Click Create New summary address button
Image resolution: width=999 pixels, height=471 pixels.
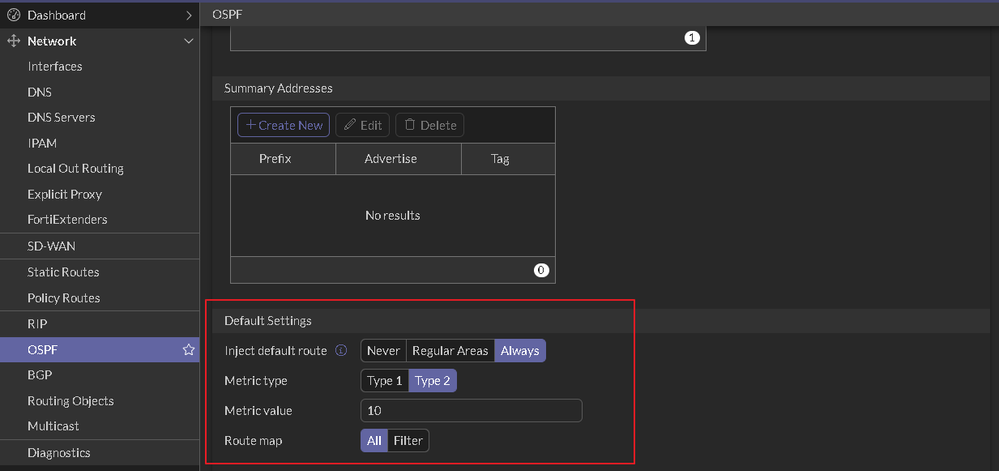pyautogui.click(x=284, y=125)
